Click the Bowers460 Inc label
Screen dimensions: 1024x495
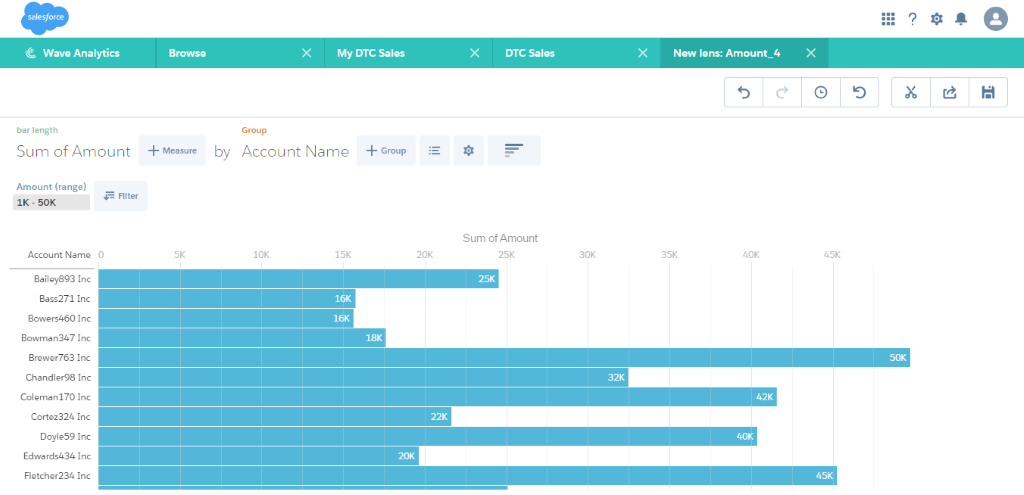pos(59,318)
